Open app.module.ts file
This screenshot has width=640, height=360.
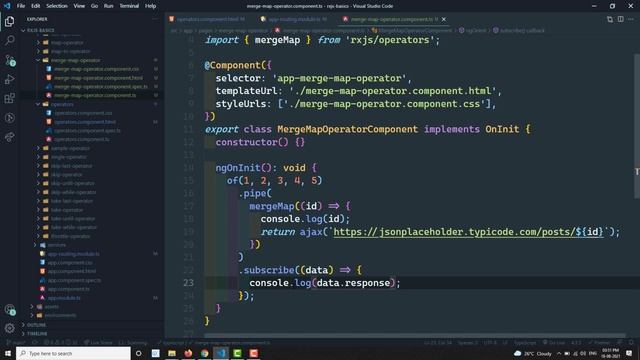coord(64,298)
